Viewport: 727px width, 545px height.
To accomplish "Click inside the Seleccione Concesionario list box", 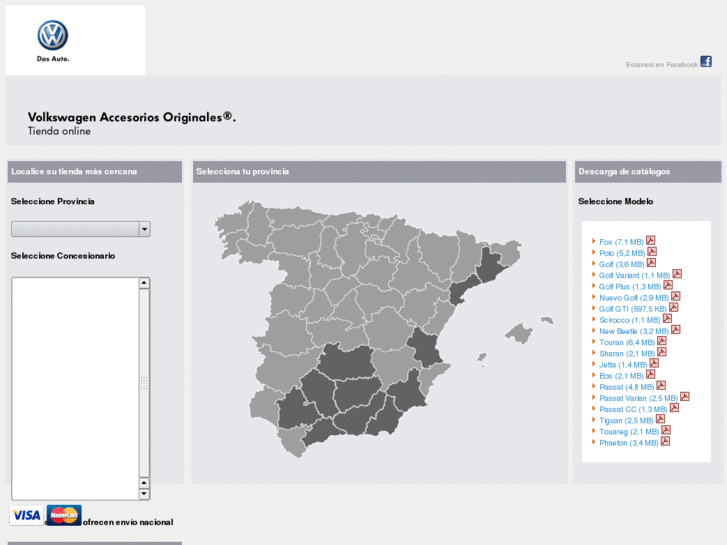I will pos(75,389).
